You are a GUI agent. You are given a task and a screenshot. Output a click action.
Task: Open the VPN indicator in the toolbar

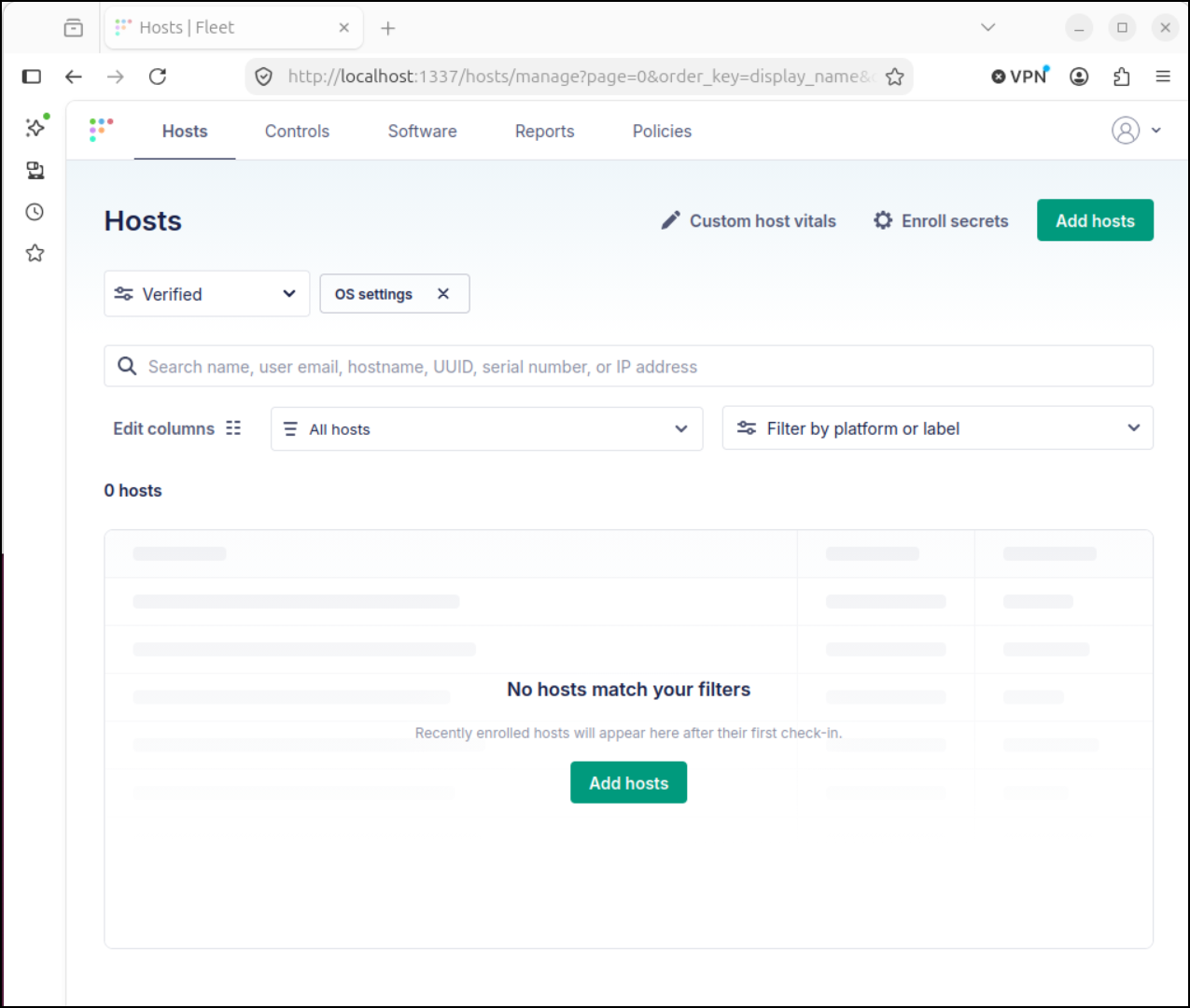pos(1020,77)
